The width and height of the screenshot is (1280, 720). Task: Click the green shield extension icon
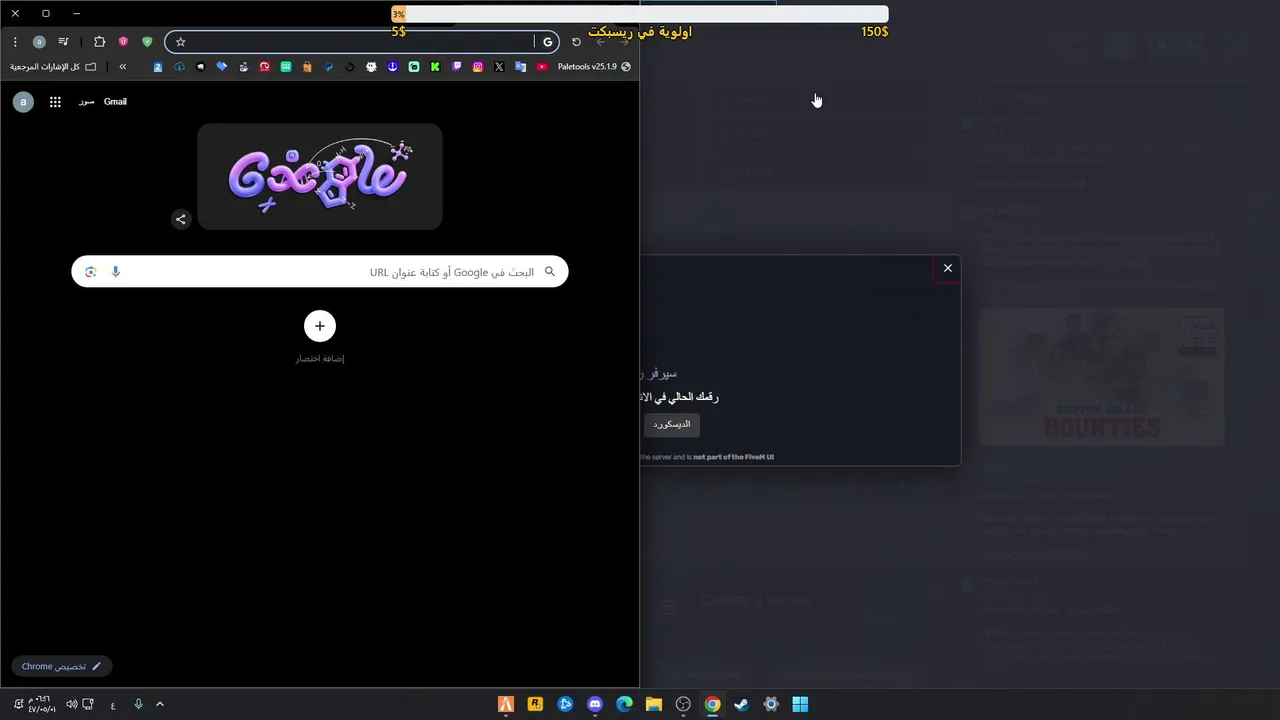click(x=147, y=42)
